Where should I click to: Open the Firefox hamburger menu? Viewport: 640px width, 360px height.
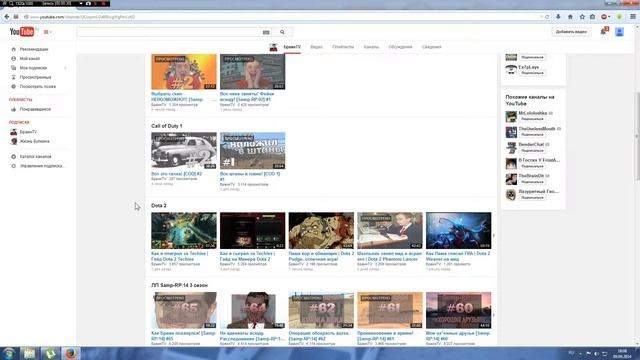click(633, 17)
